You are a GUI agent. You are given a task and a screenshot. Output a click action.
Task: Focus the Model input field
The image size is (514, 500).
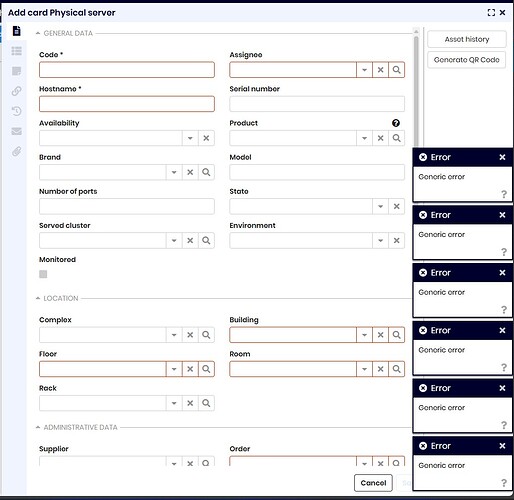[x=317, y=172]
